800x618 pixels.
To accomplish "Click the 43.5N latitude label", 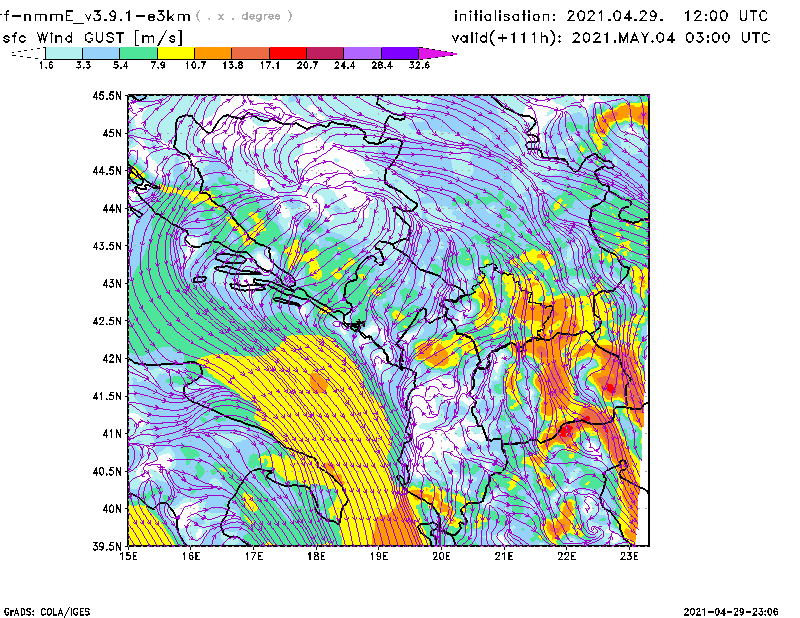I will [x=107, y=246].
